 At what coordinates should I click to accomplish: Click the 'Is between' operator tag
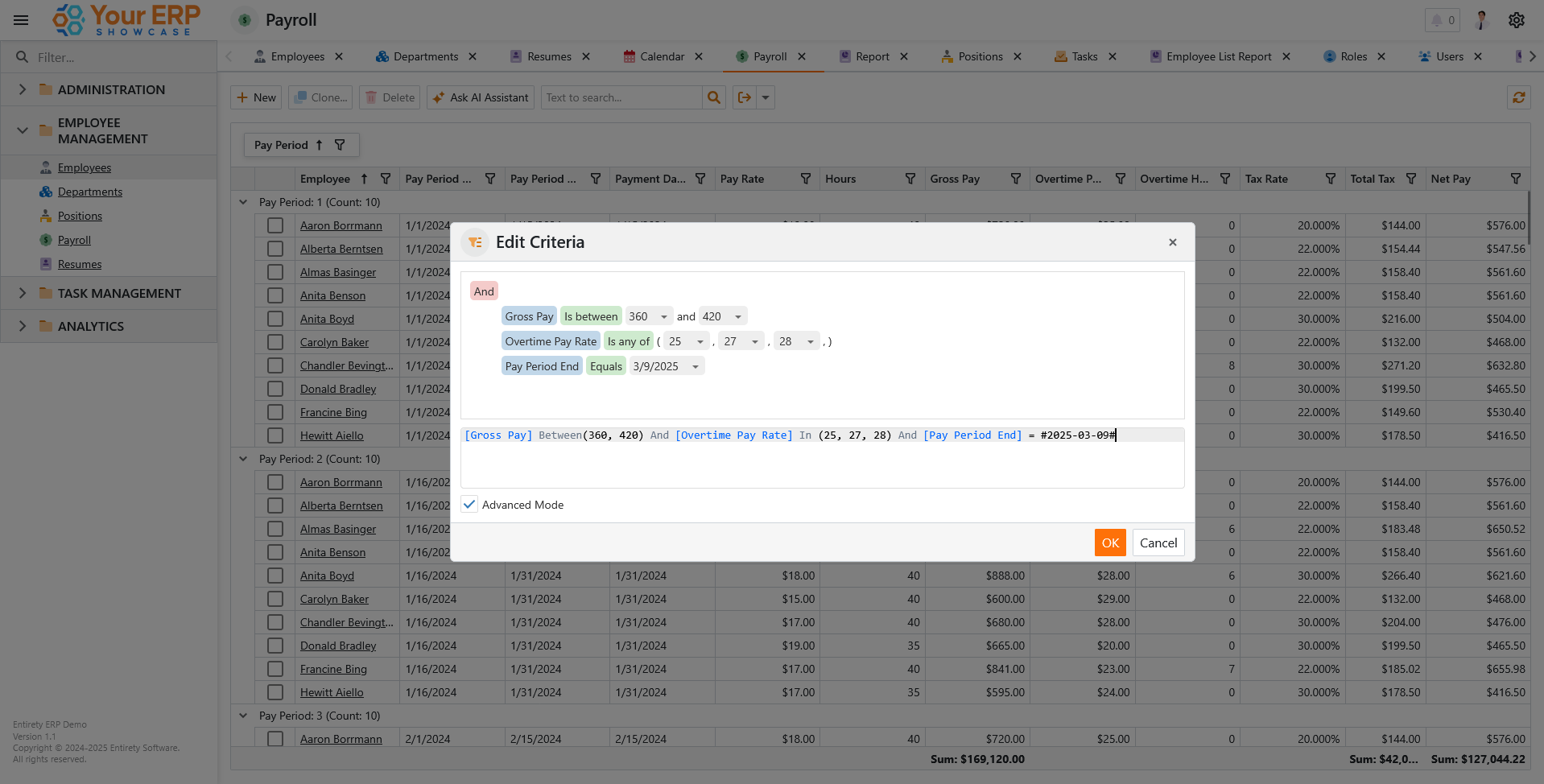coord(591,316)
